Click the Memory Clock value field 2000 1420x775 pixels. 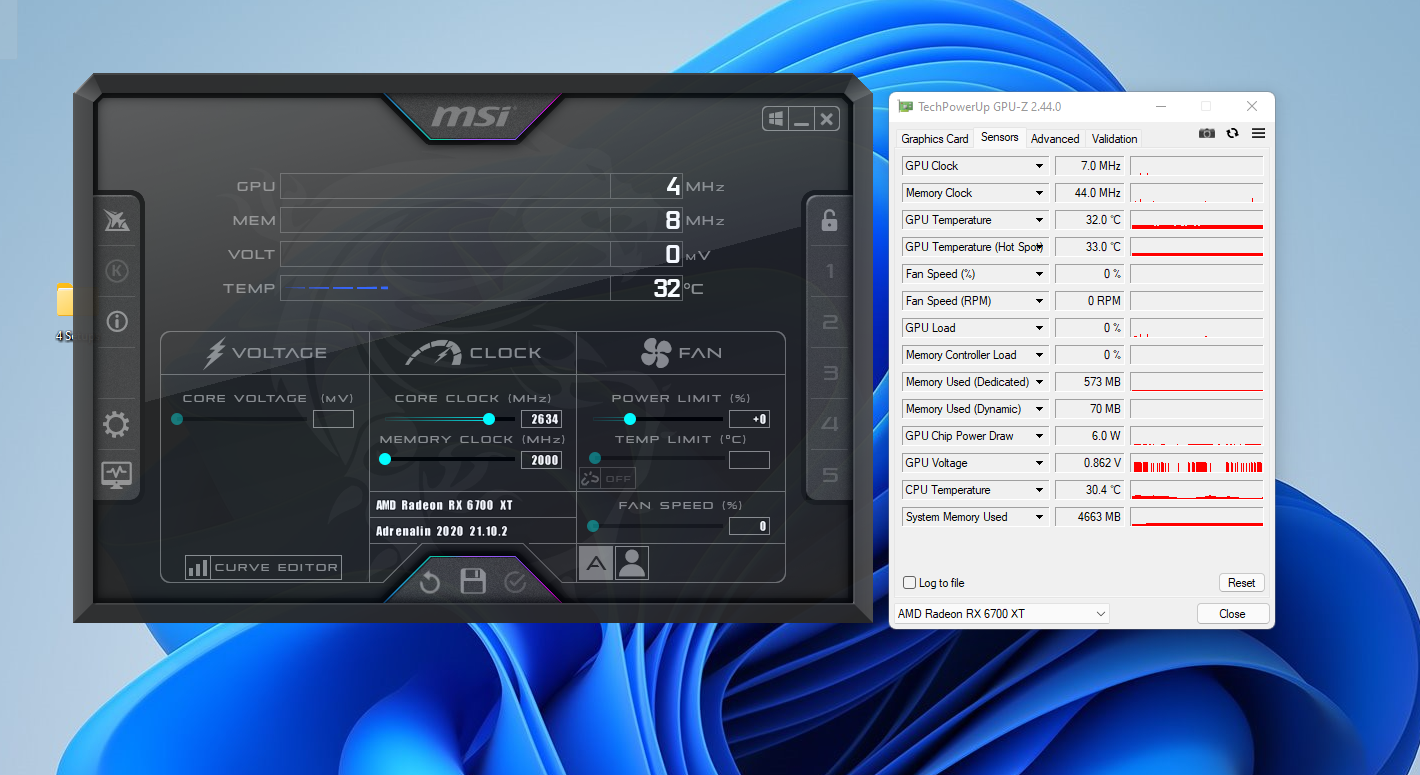point(541,460)
